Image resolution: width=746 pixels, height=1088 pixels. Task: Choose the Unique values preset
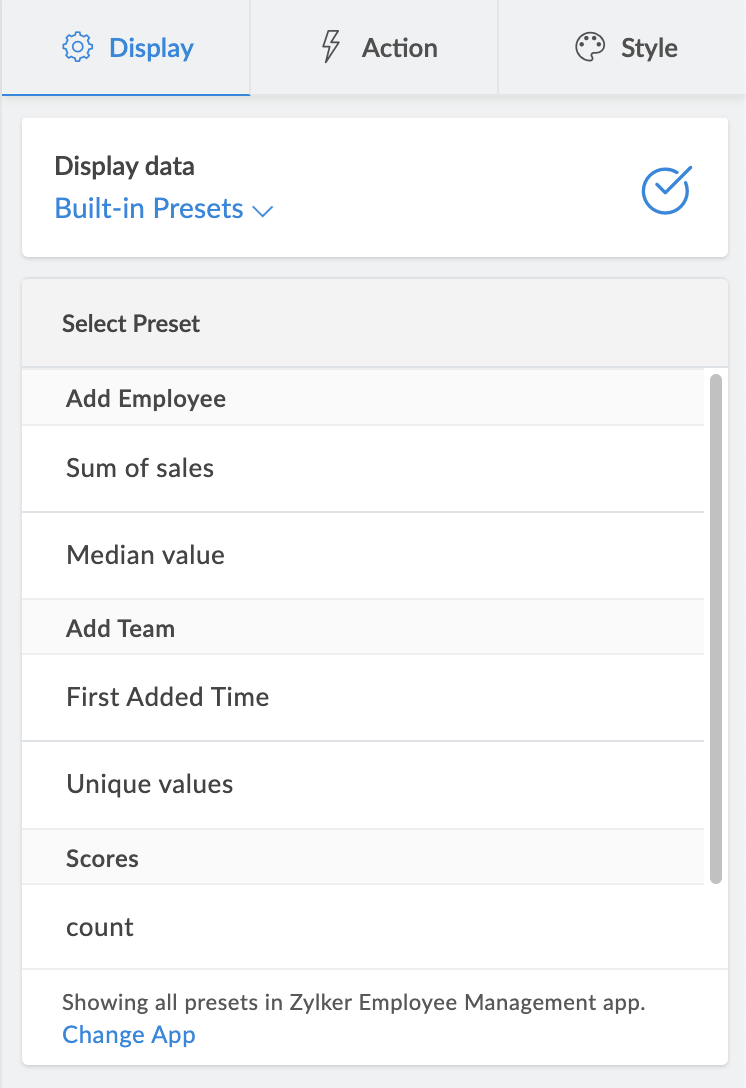tap(150, 784)
